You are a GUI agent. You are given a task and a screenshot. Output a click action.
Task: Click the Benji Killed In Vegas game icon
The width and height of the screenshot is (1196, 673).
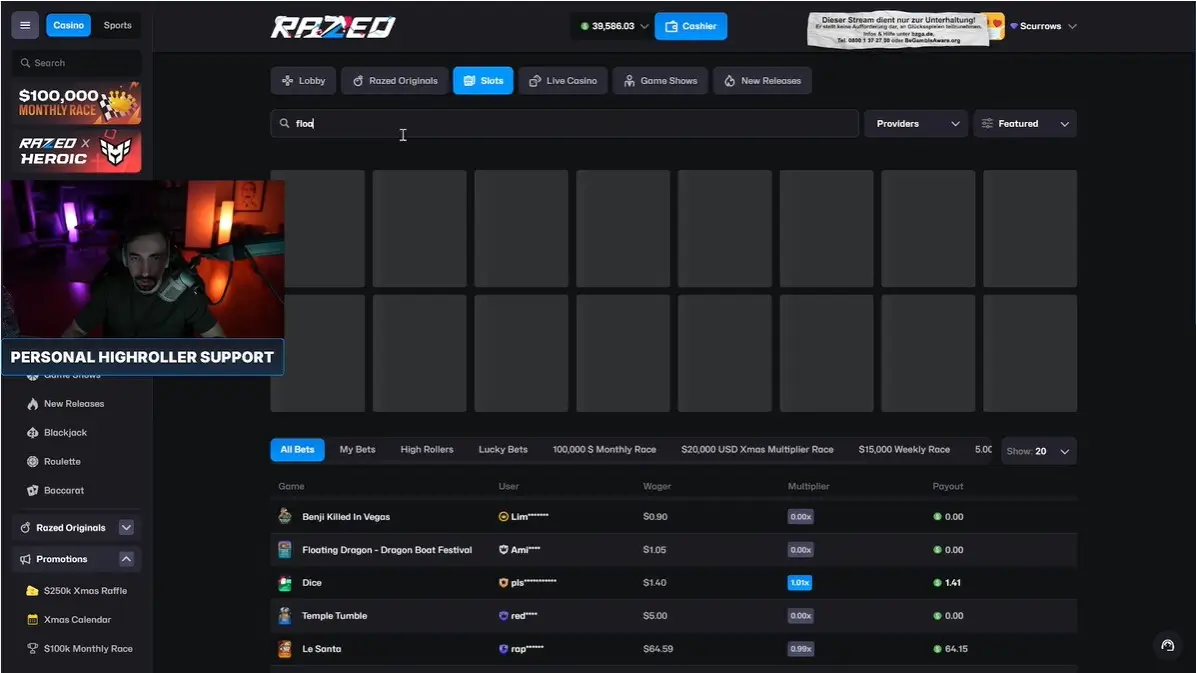(x=285, y=517)
